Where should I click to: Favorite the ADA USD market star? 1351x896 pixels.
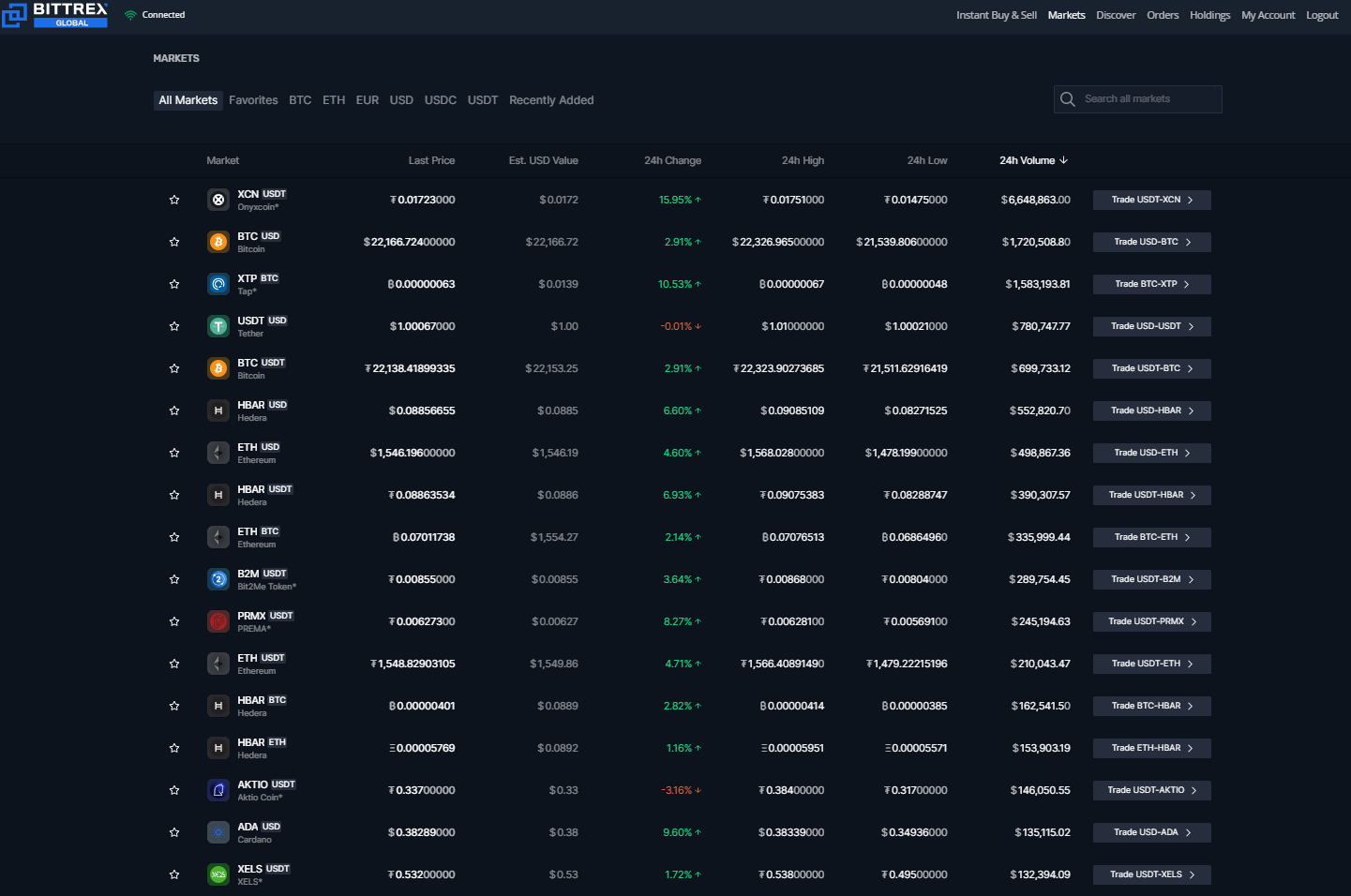pyautogui.click(x=174, y=832)
